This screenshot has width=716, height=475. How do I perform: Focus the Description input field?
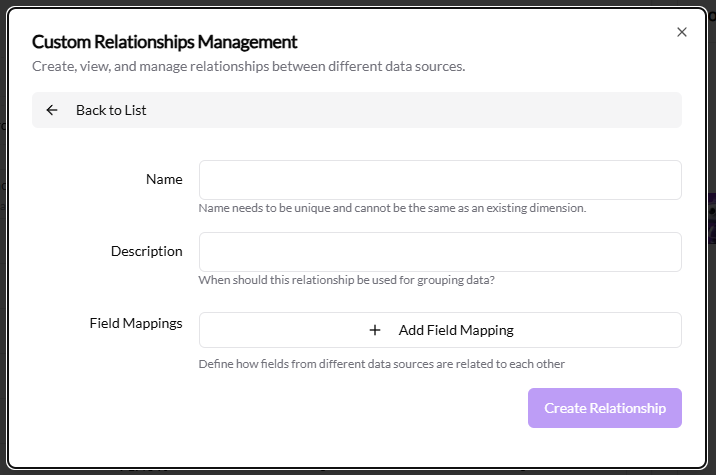point(440,252)
